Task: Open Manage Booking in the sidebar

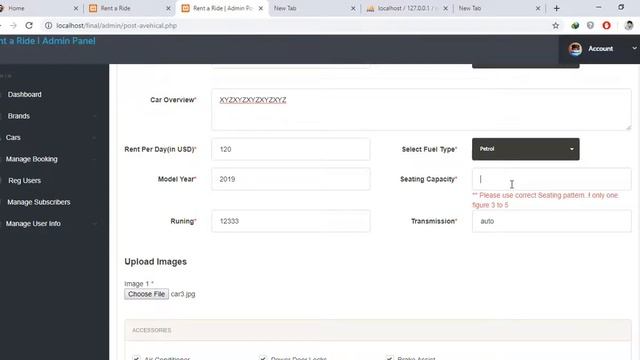Action: 31,159
